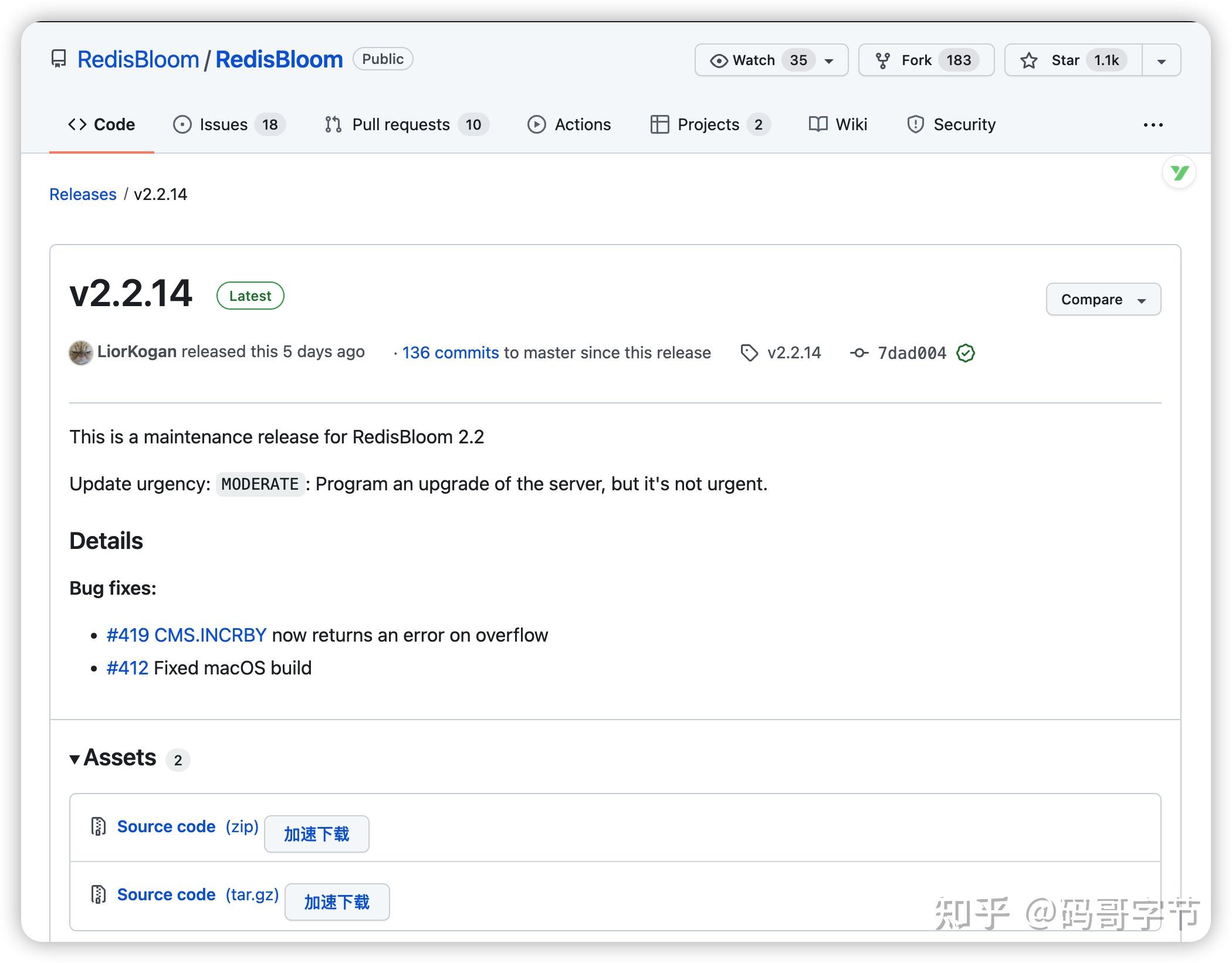Click the verified badge beside commit 7dad004

click(x=965, y=353)
